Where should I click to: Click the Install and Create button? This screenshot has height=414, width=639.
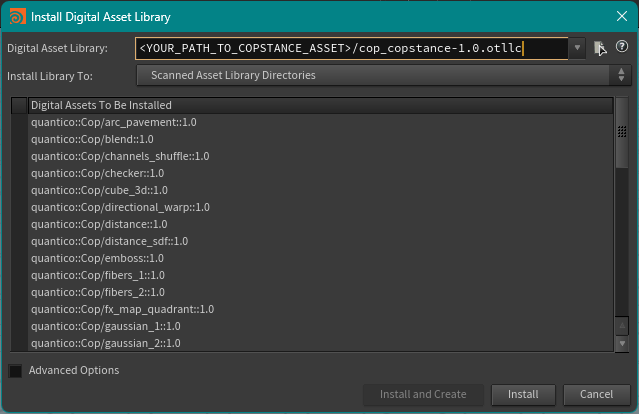coord(423,395)
